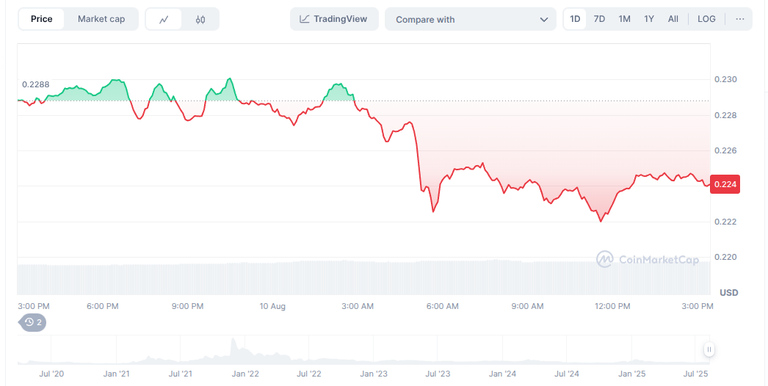Viewport: 768px width, 386px height.
Task: Switch to line chart view icon
Action: (x=164, y=20)
